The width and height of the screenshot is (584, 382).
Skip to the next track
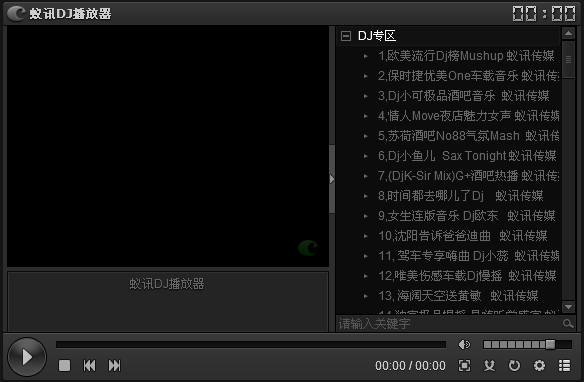click(x=114, y=365)
